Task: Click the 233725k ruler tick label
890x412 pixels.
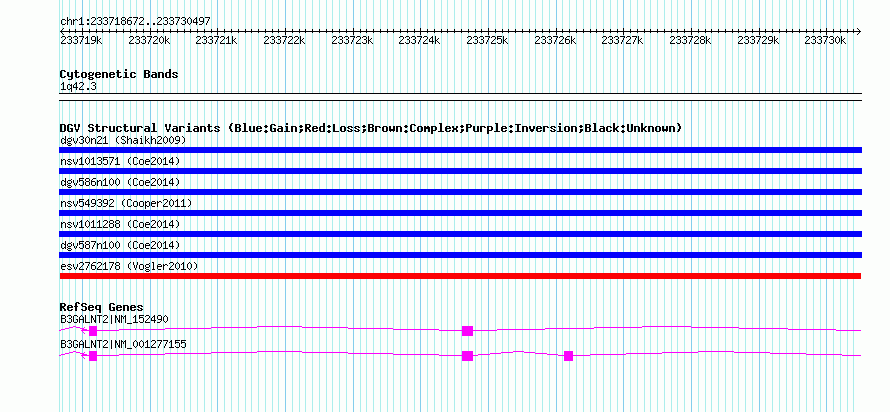Action: (487, 40)
